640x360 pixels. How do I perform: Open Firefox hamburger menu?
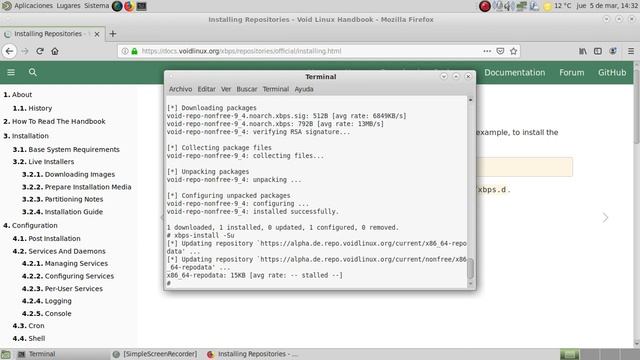click(x=631, y=51)
